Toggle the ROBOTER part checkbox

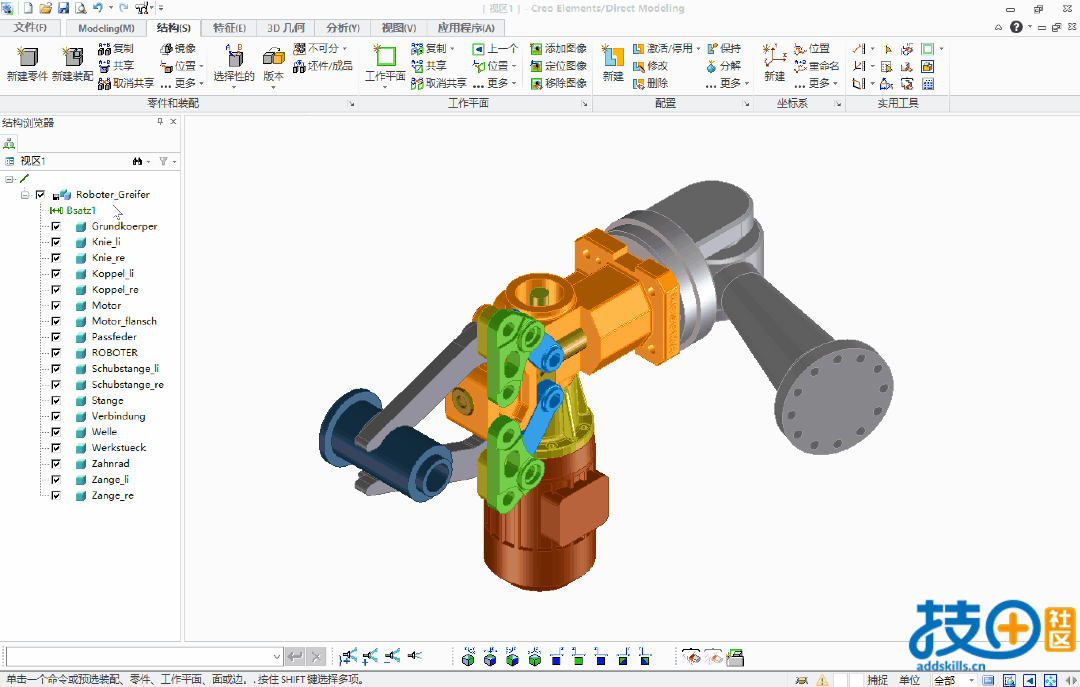[x=56, y=353]
